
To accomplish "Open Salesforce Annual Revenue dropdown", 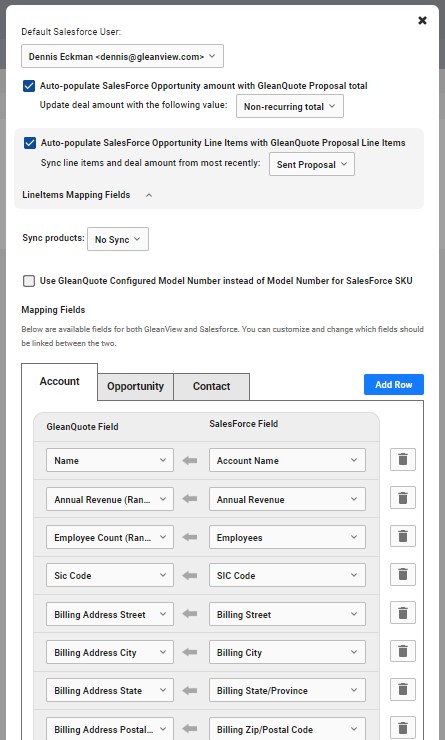I will tap(287, 499).
